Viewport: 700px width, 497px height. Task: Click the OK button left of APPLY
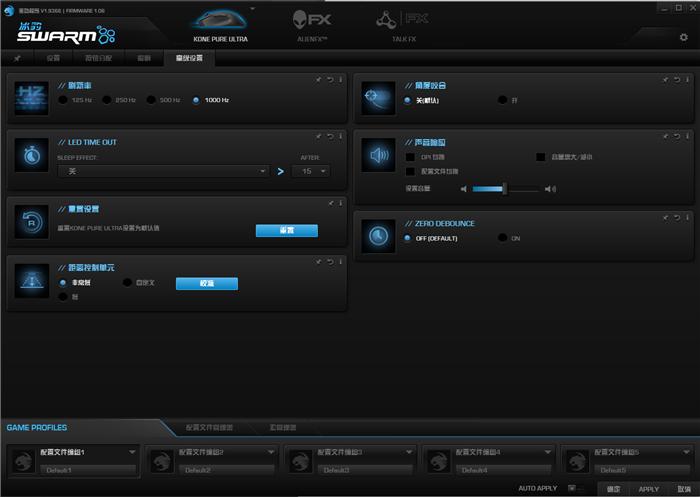pyautogui.click(x=613, y=489)
